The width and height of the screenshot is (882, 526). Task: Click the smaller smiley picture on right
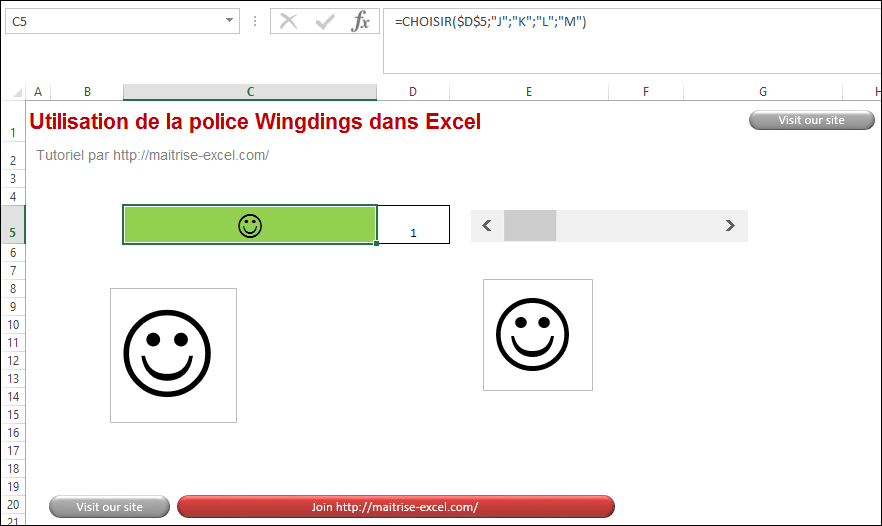[538, 335]
